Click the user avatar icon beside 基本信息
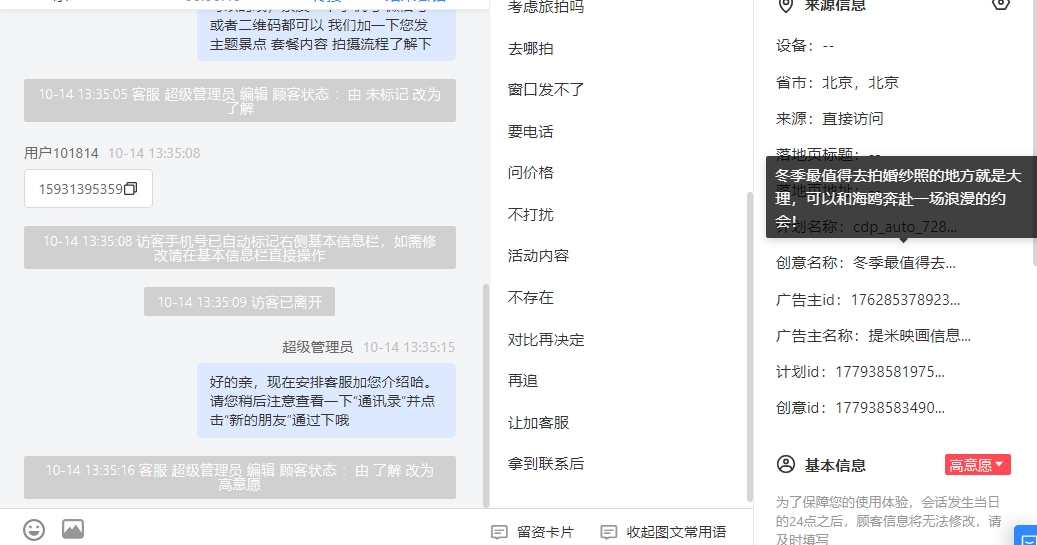This screenshot has height=545, width=1037. click(x=786, y=464)
